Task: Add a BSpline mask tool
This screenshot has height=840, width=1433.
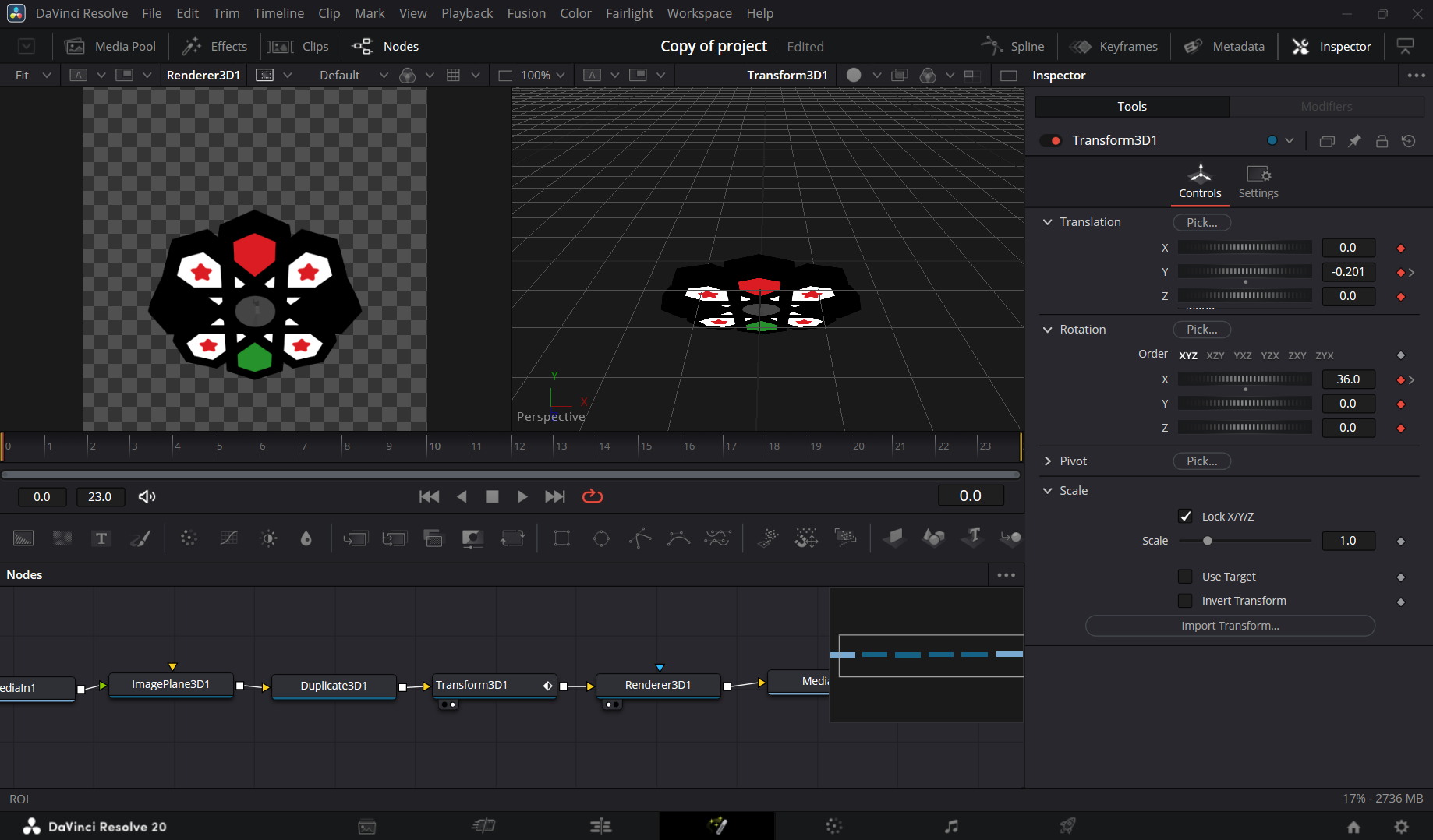Action: point(679,538)
